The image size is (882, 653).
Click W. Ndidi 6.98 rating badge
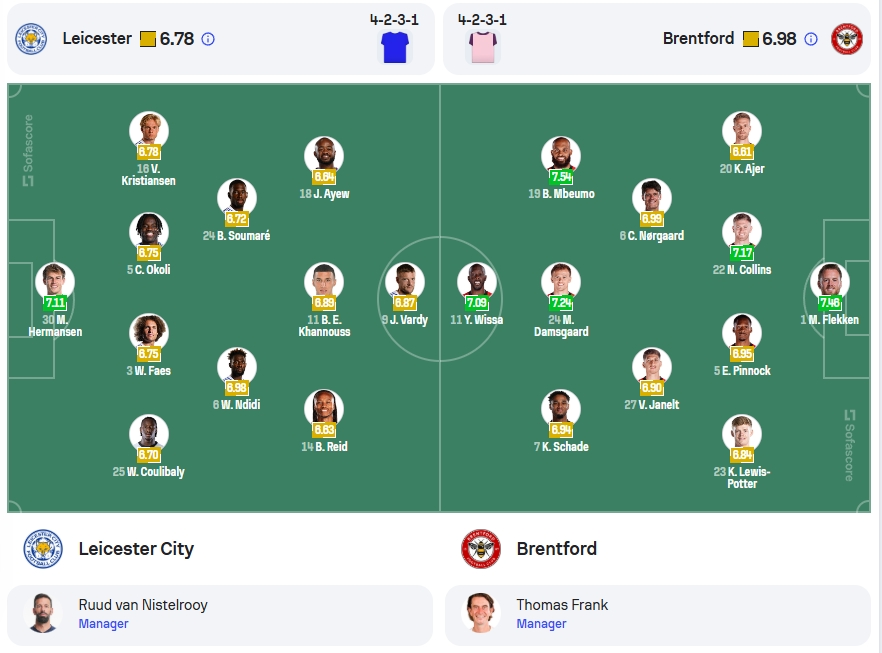tap(236, 388)
